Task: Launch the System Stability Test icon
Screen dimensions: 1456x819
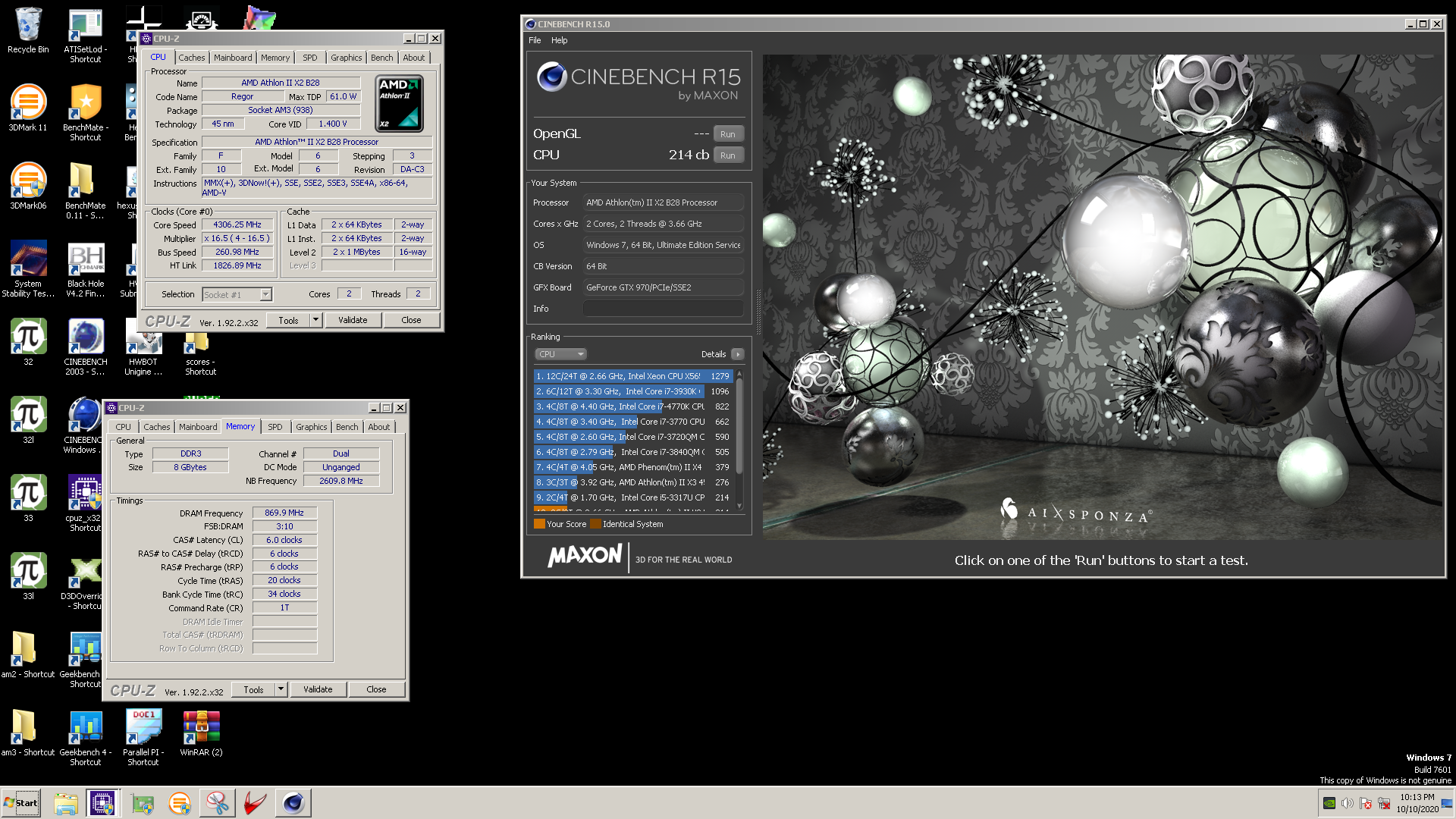Action: (x=28, y=268)
